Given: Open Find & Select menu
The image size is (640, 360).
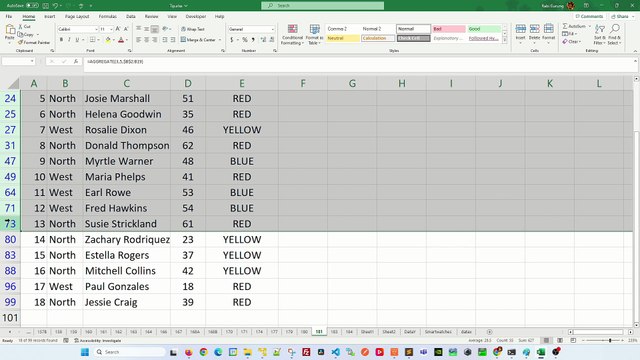Looking at the screenshot, I should click(x=614, y=34).
